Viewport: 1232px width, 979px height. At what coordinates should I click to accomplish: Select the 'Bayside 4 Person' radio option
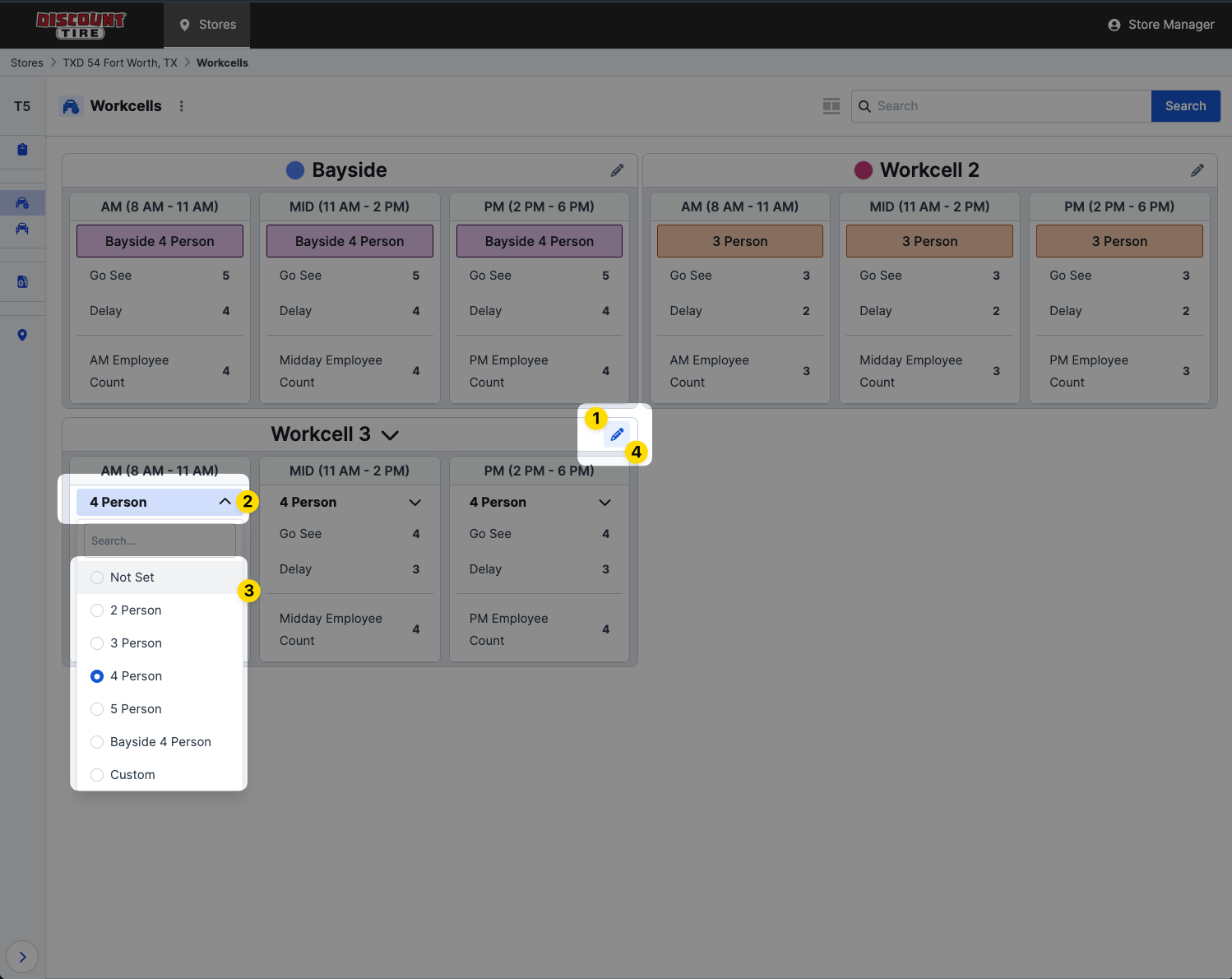pyautogui.click(x=97, y=742)
